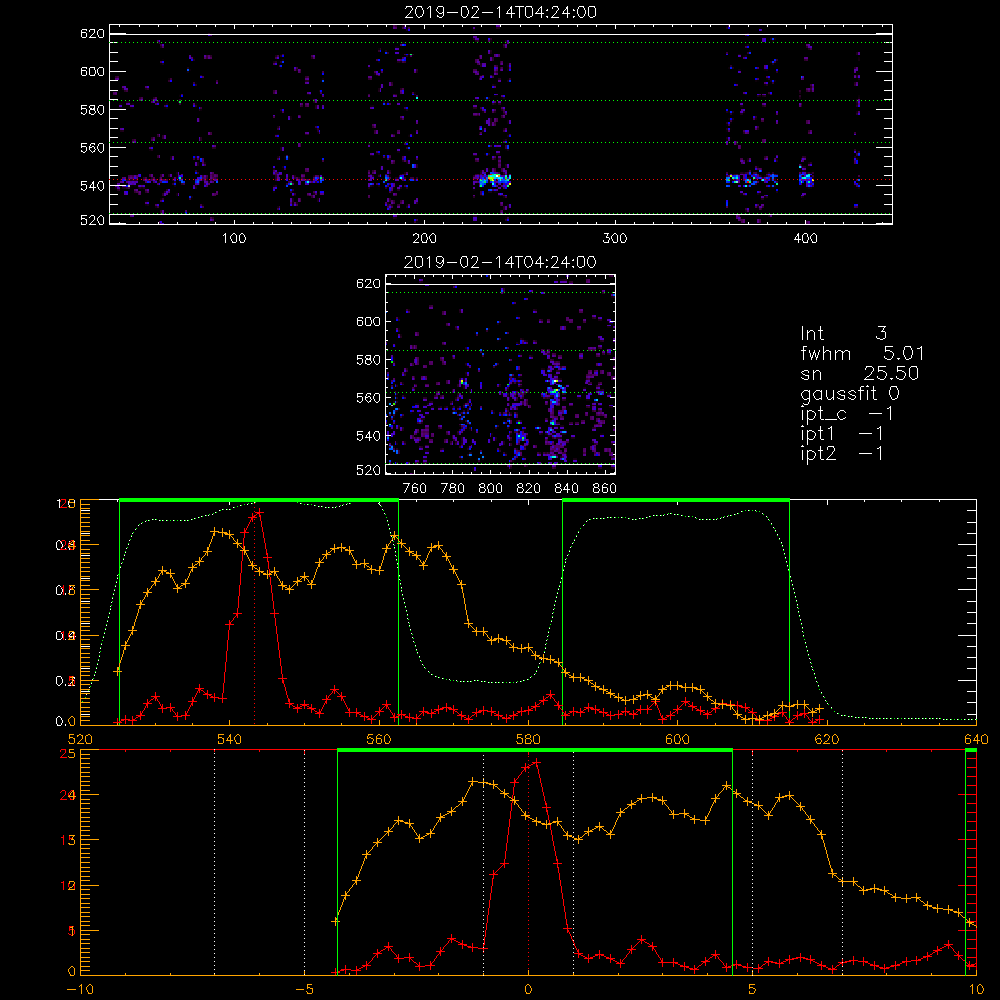The width and height of the screenshot is (1000, 1000).
Task: Click the bright emission cluster near 235 in top image
Action: coord(492,180)
